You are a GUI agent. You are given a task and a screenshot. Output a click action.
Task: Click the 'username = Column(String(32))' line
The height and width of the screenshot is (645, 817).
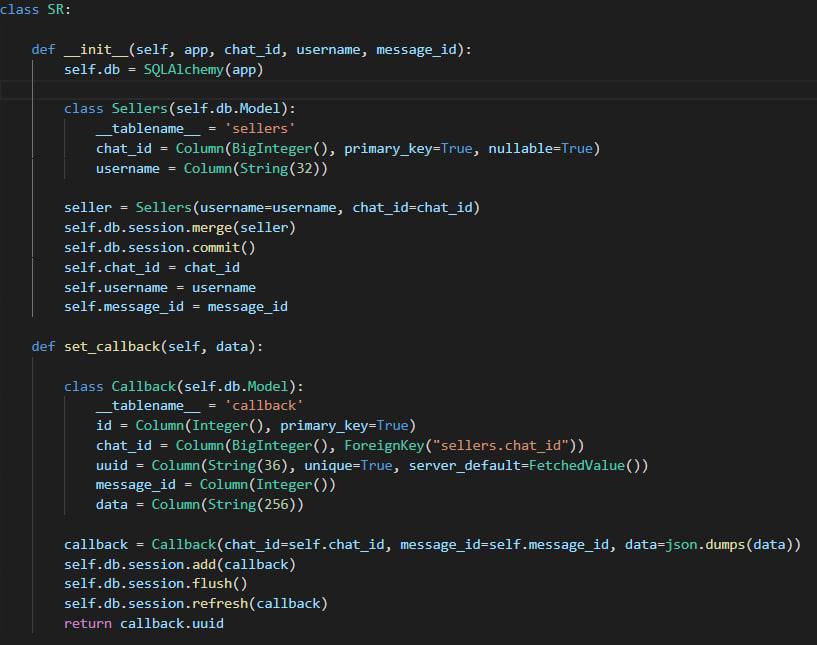click(212, 168)
